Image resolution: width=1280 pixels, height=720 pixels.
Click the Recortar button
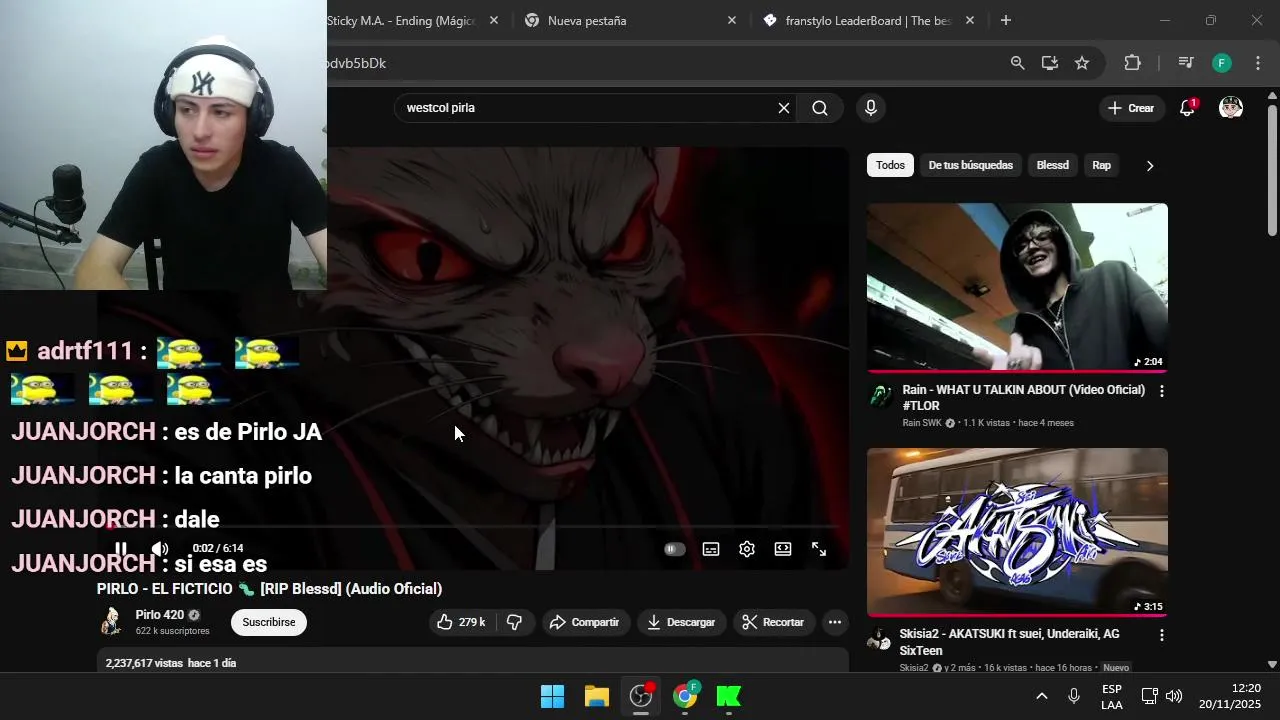773,622
